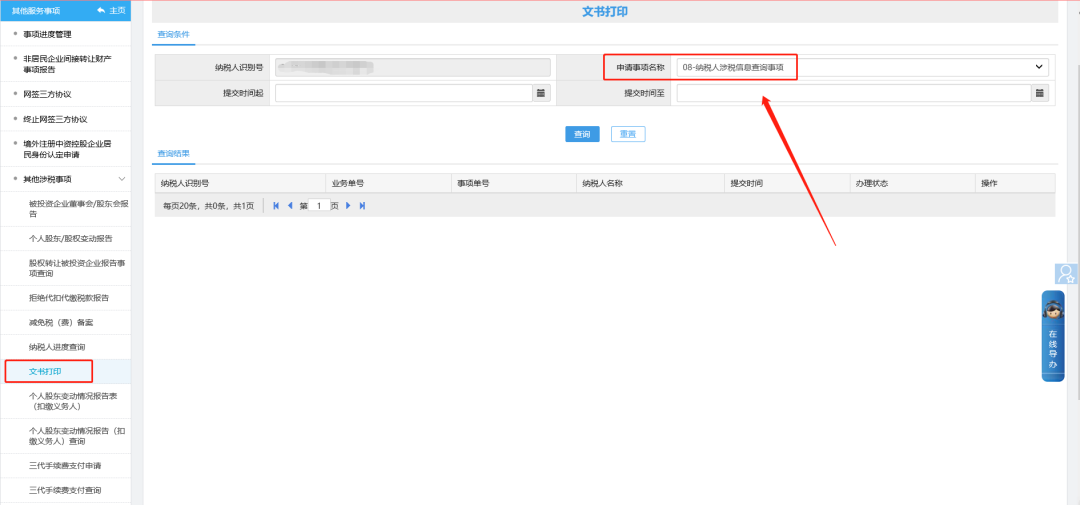Click the 纳税人名称 column header

(x=651, y=183)
